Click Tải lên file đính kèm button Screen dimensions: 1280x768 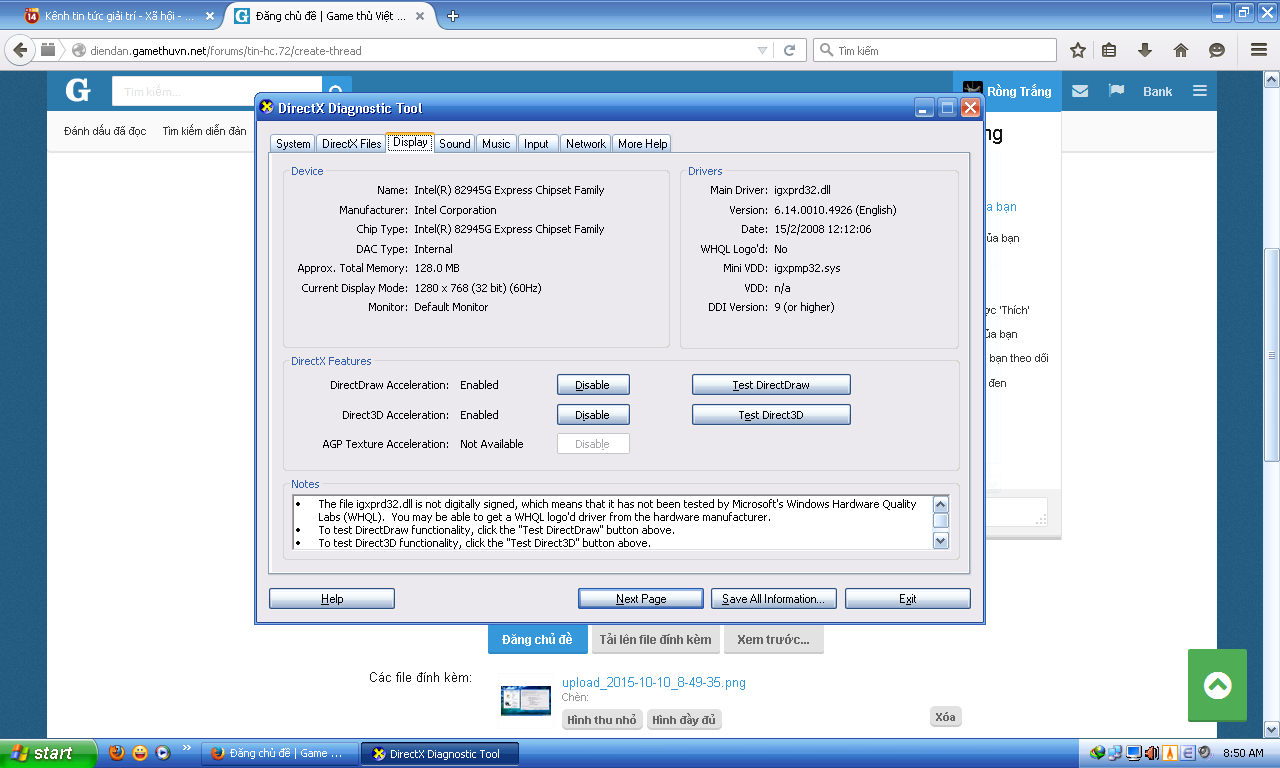pyautogui.click(x=656, y=640)
